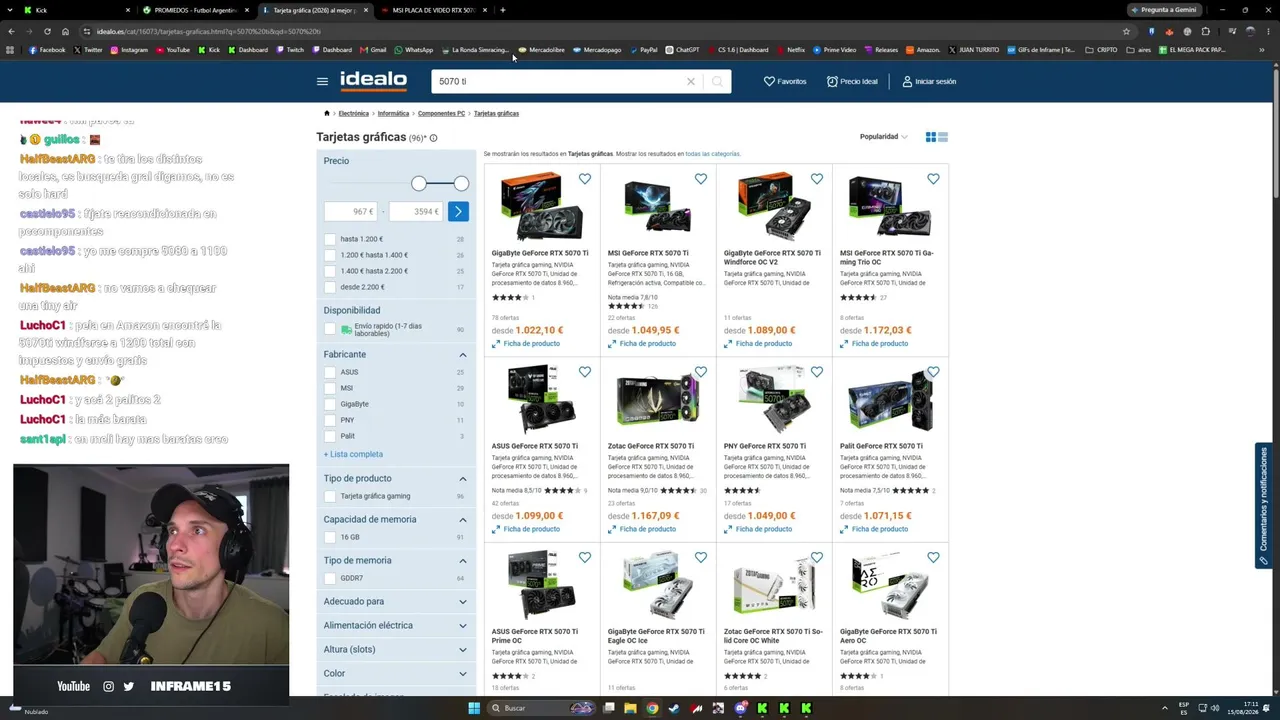The image size is (1280, 720).
Task: Switch to PROMEDIOS Futbol Argentino tab
Action: pos(195,10)
